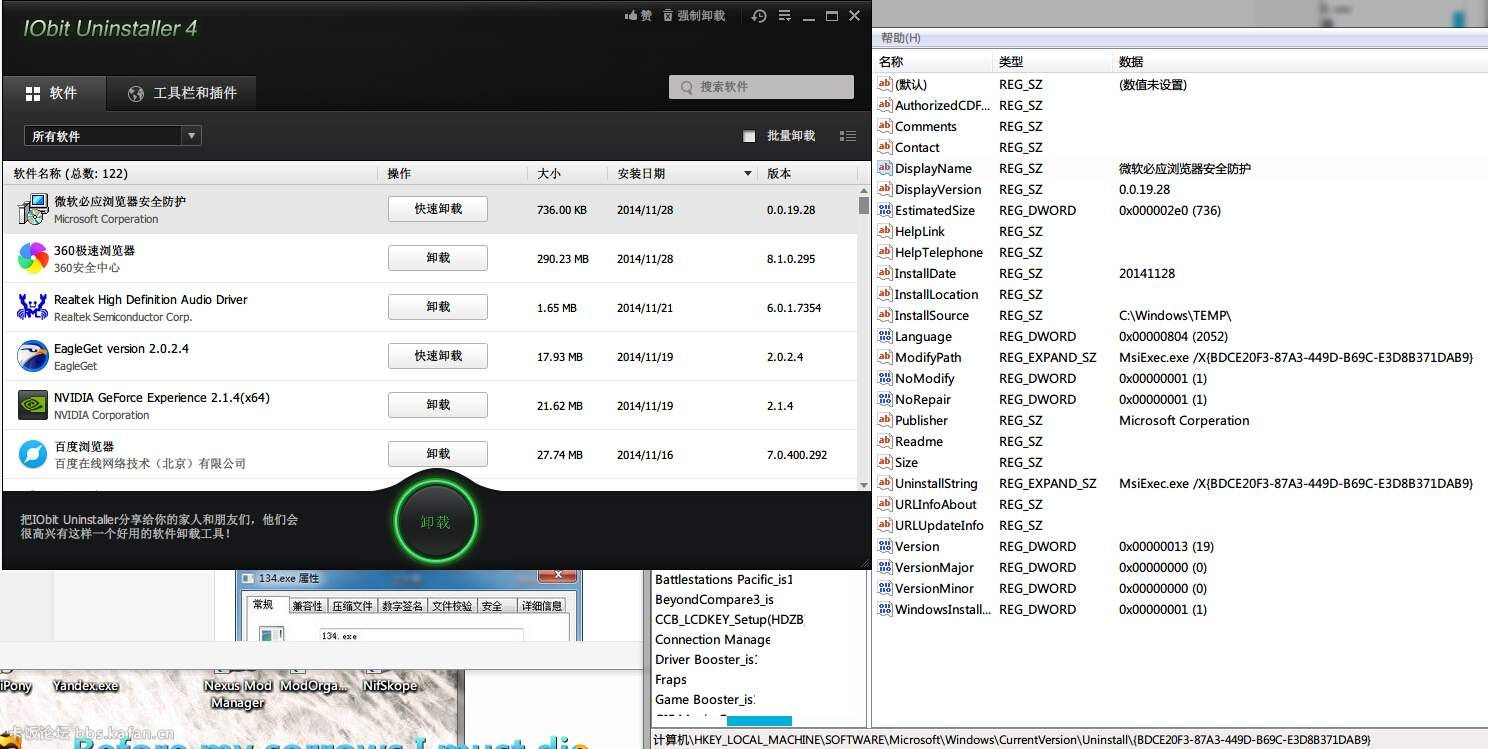
Task: Select the Connection Manager registry key
Action: (x=713, y=640)
